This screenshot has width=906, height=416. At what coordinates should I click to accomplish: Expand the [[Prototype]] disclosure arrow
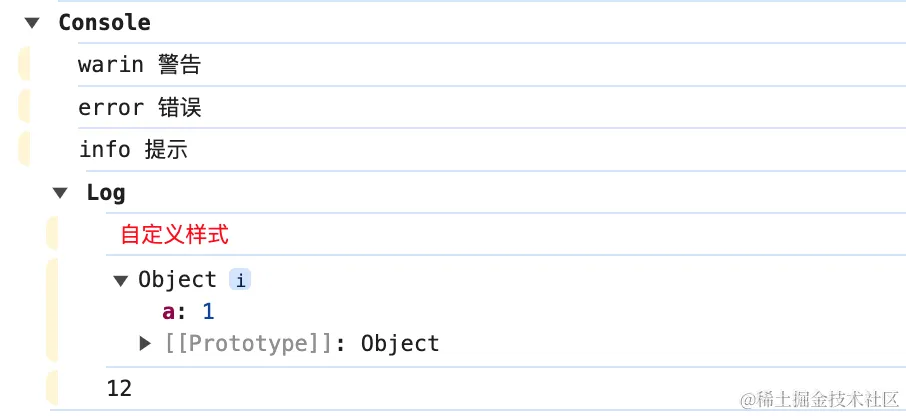[145, 344]
